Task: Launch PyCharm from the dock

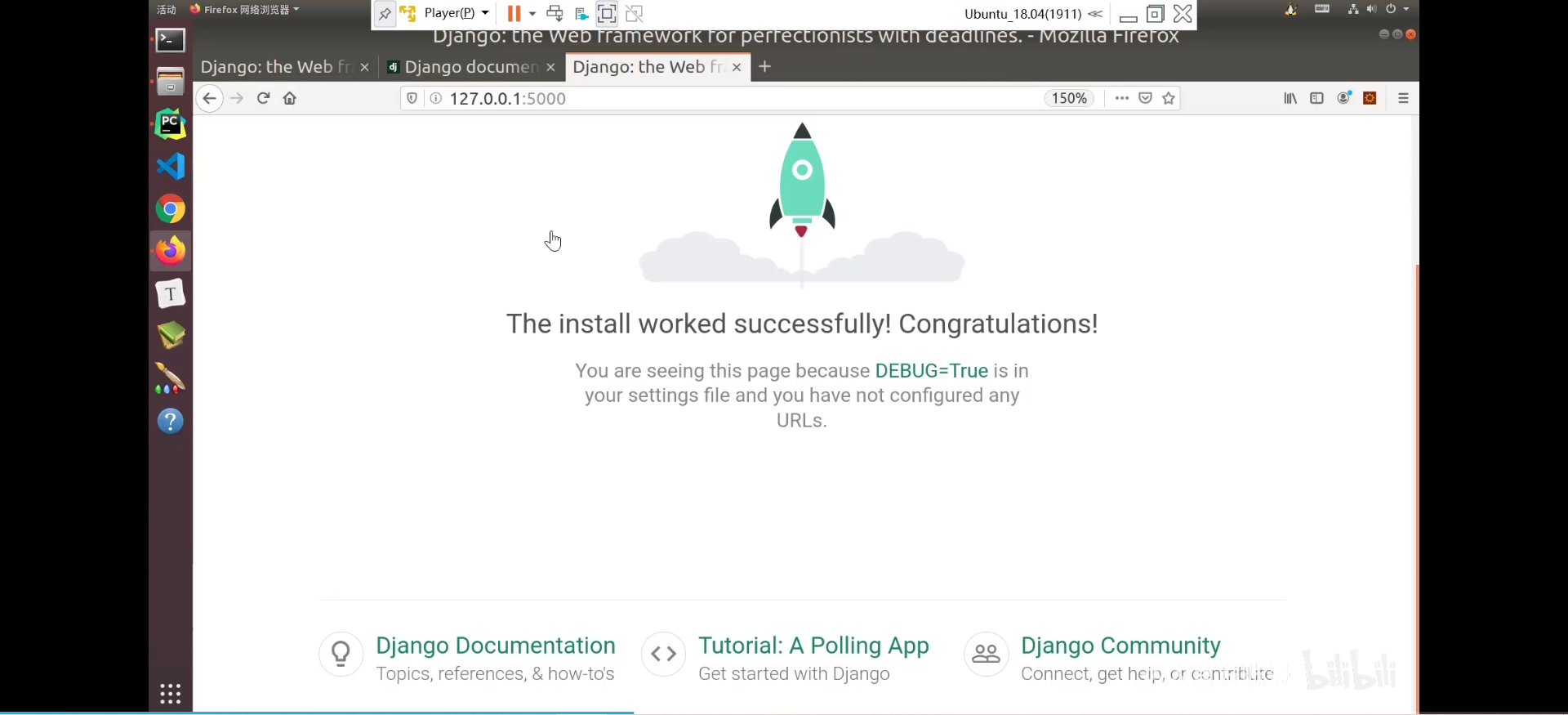Action: point(171,124)
